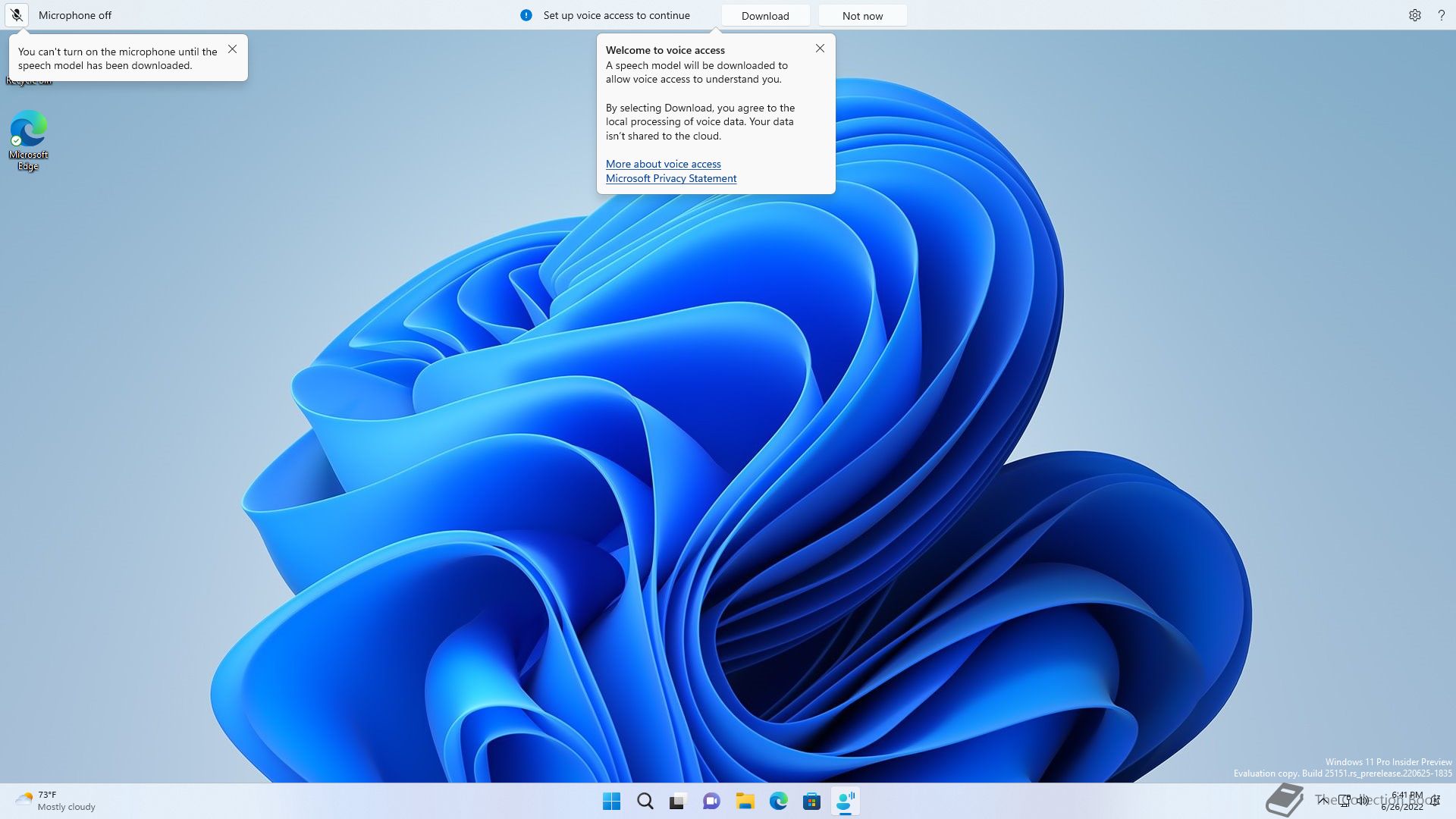Open Task View from taskbar
Viewport: 1456px width, 819px height.
678,802
